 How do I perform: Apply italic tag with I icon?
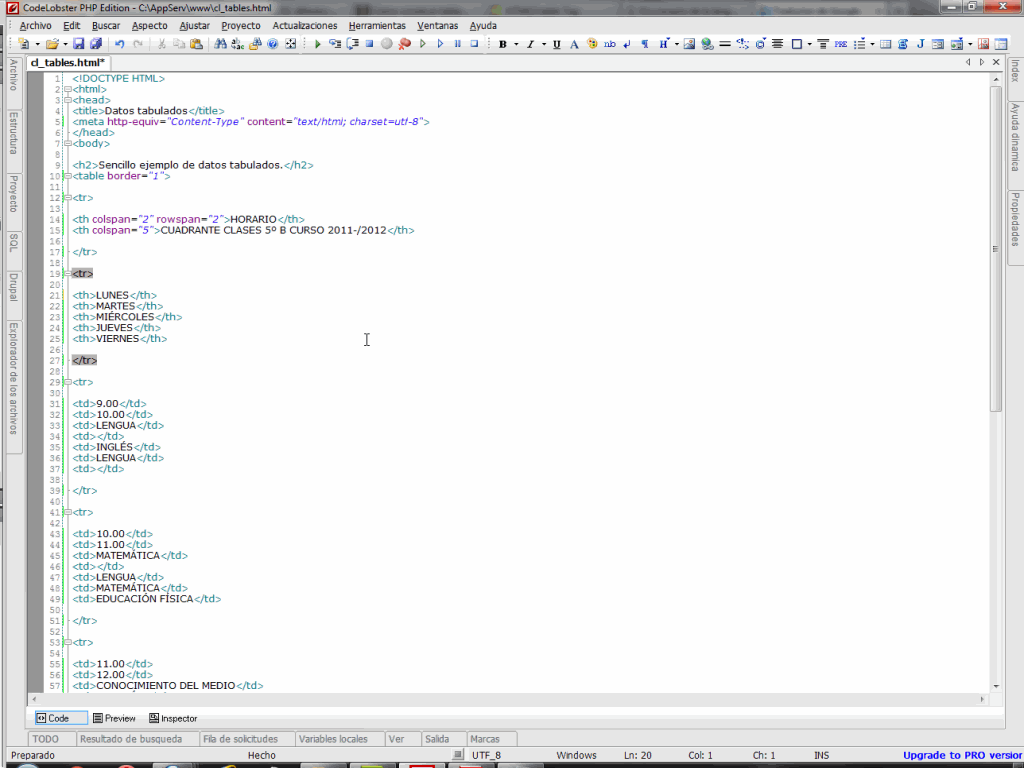coord(530,44)
